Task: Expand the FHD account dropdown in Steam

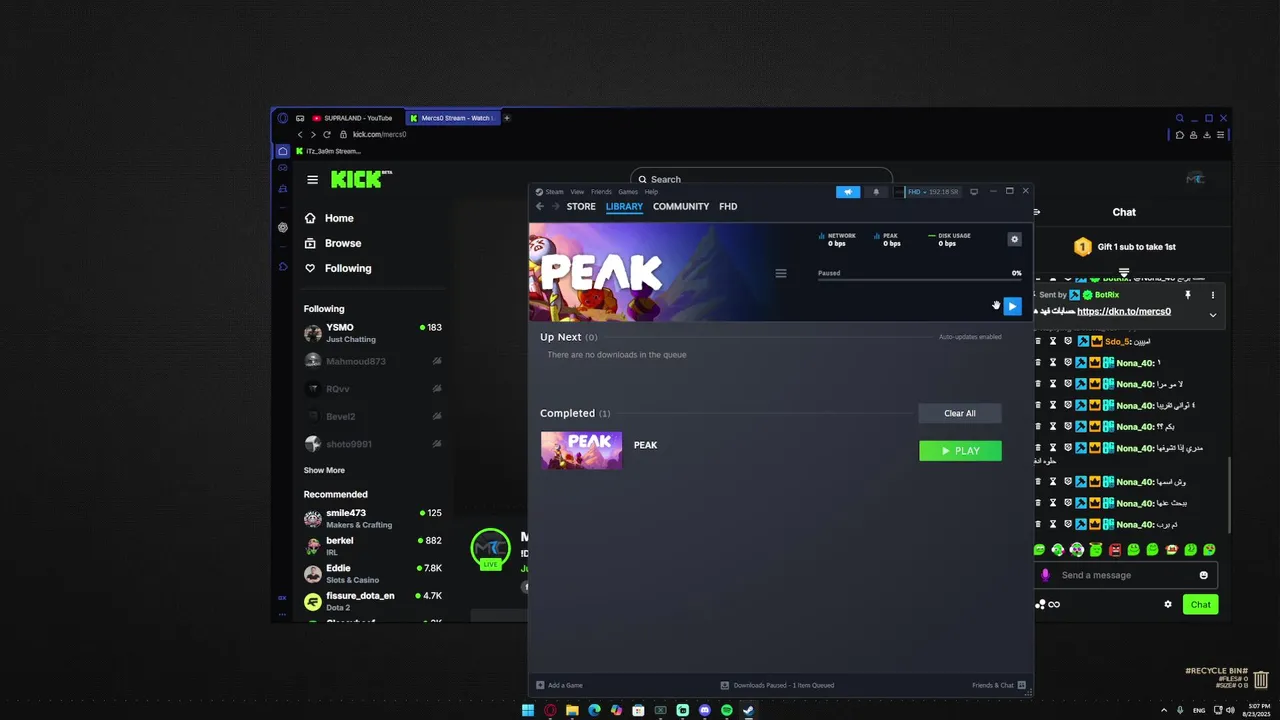Action: coord(927,192)
